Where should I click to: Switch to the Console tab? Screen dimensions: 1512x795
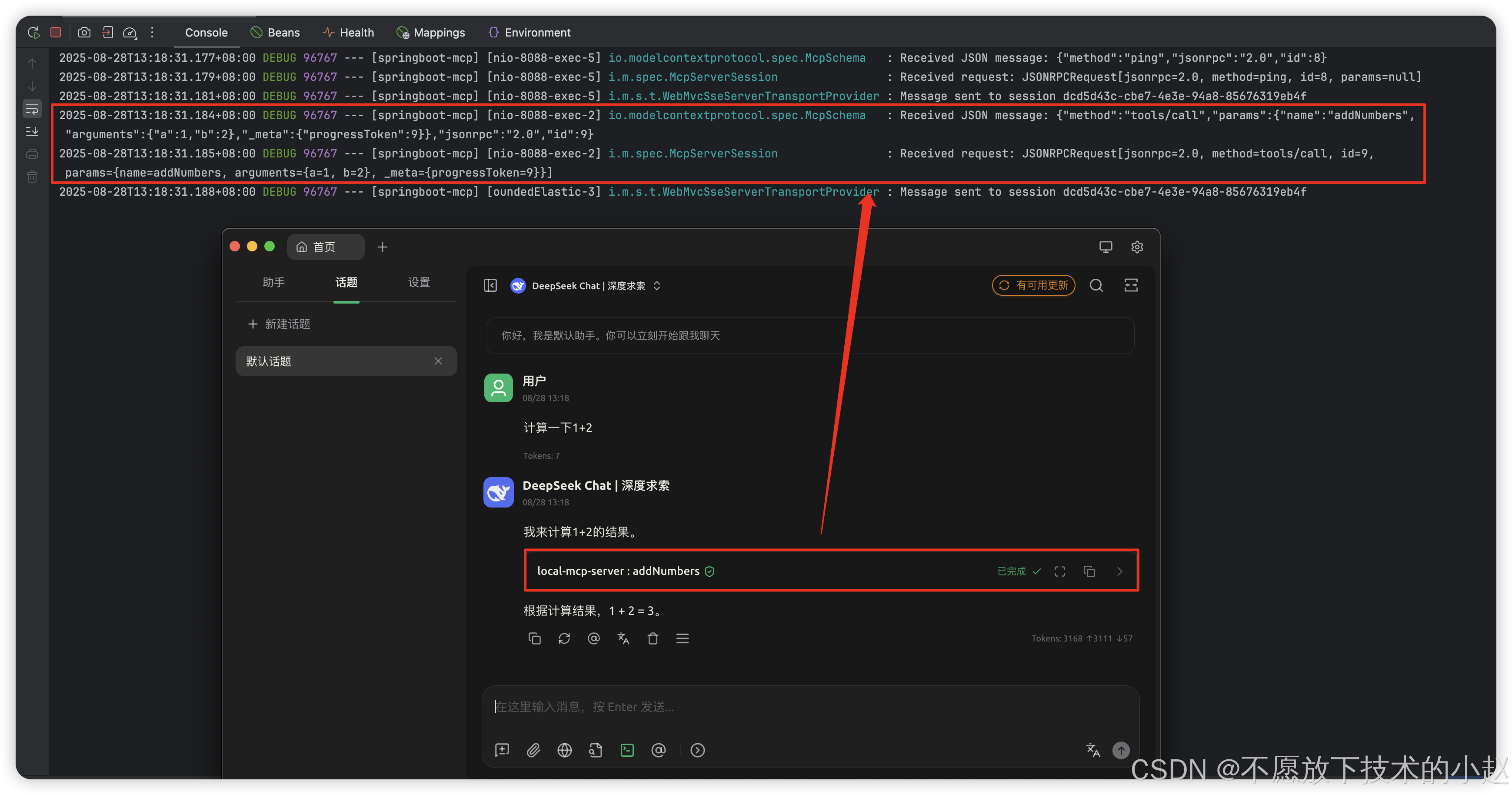[206, 32]
